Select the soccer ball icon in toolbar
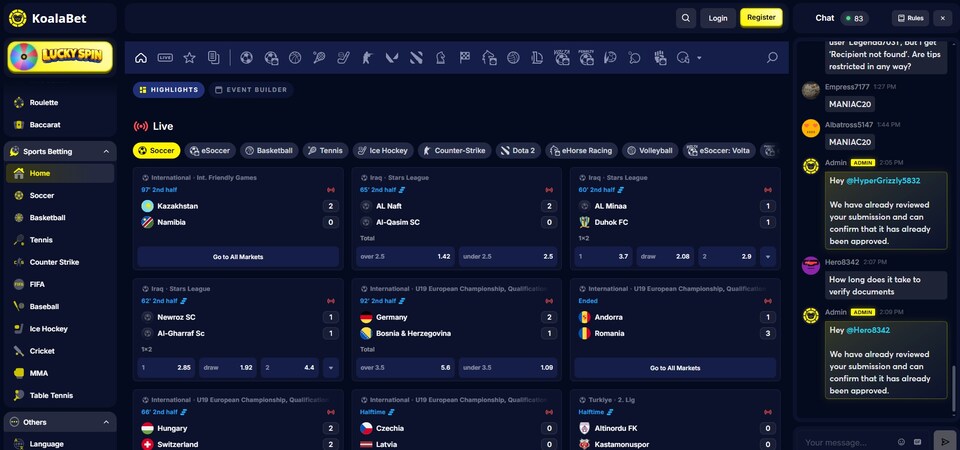This screenshot has width=960, height=450. point(246,58)
